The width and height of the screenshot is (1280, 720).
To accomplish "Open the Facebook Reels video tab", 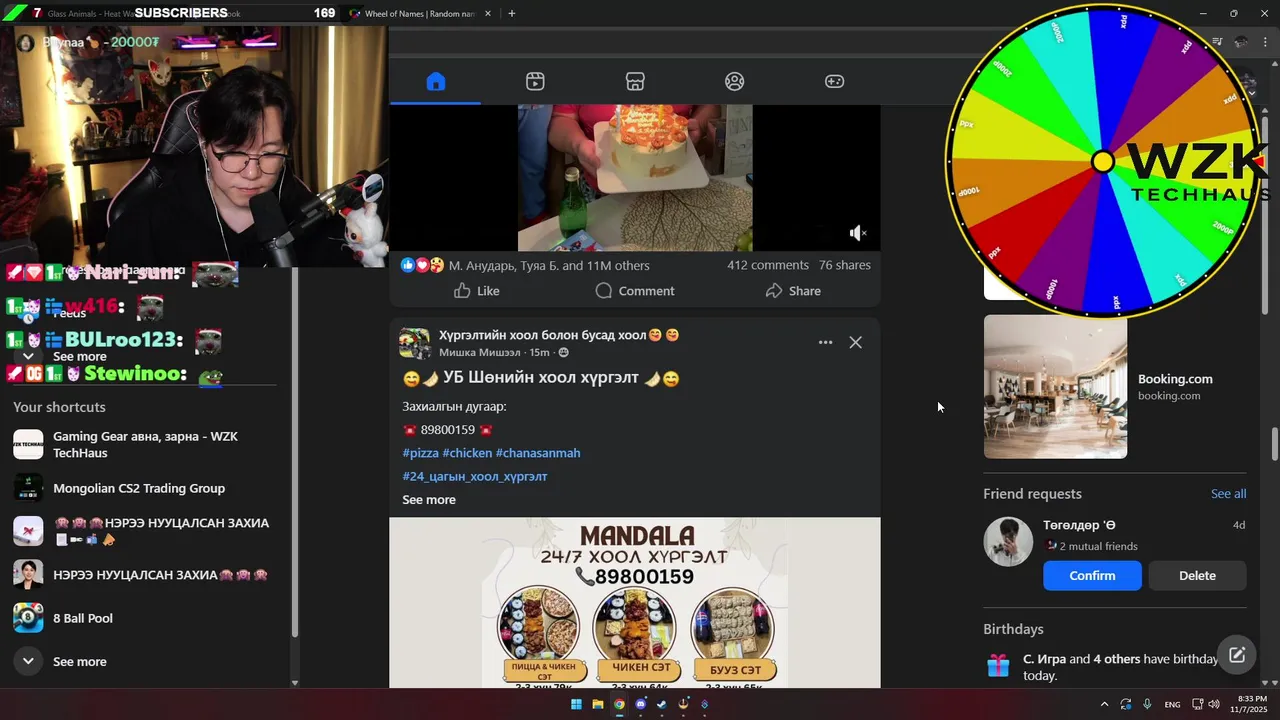I will point(535,82).
